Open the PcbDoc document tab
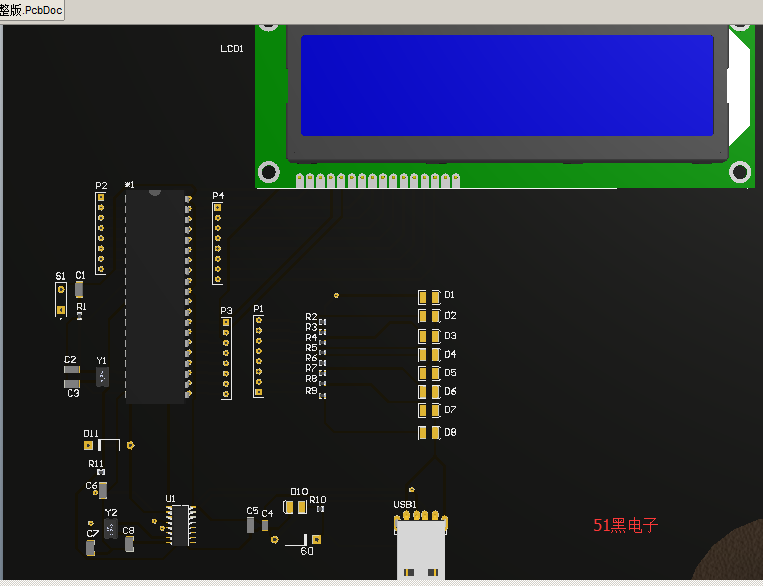The height and width of the screenshot is (586, 763). coord(31,10)
